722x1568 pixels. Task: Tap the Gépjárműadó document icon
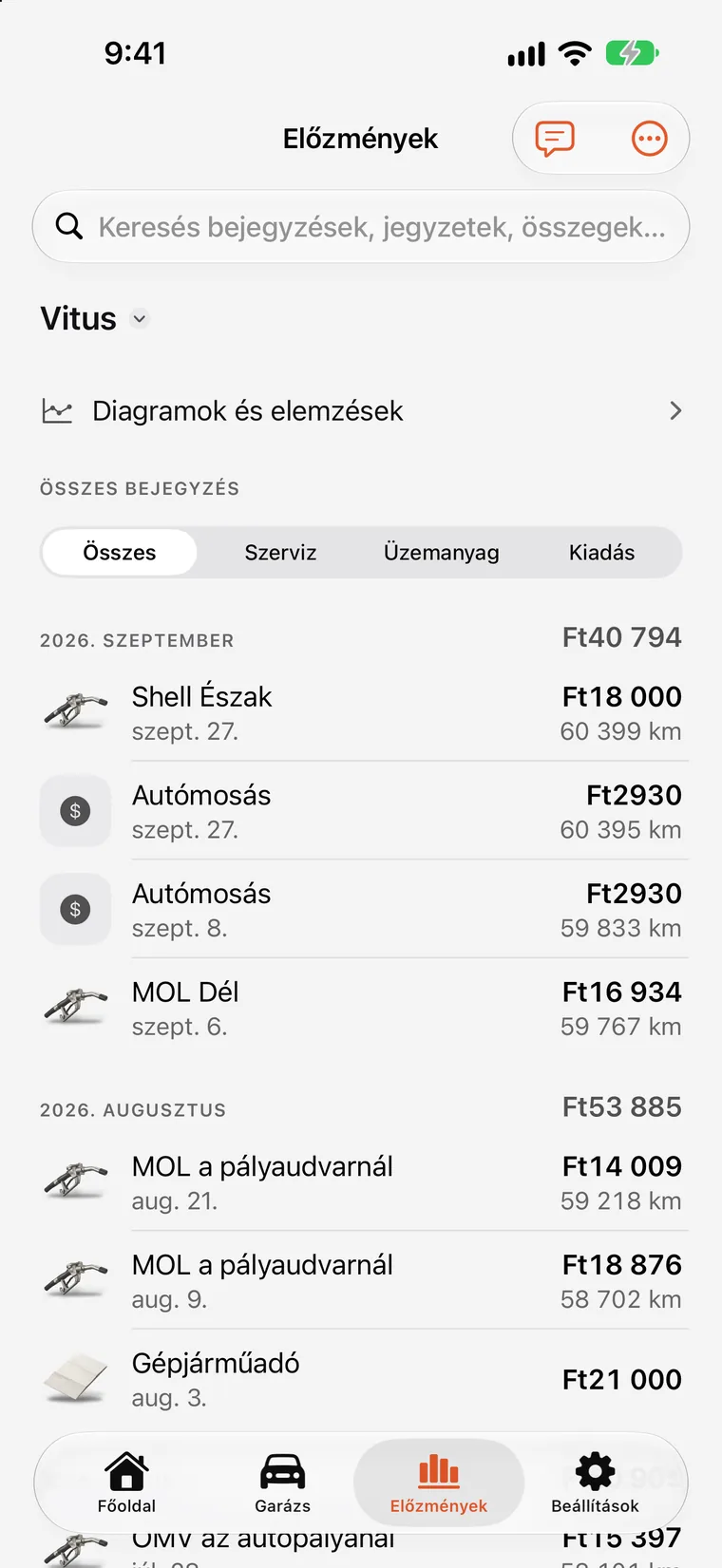76,1379
